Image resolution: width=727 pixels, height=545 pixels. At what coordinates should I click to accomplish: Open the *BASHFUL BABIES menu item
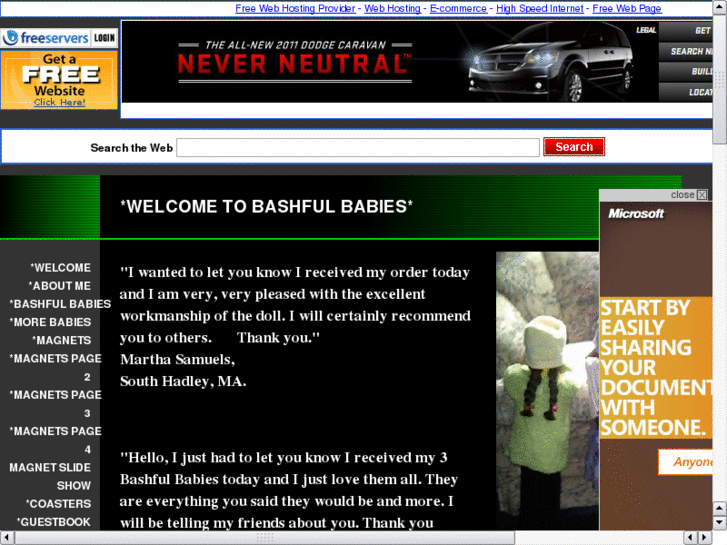[60, 304]
